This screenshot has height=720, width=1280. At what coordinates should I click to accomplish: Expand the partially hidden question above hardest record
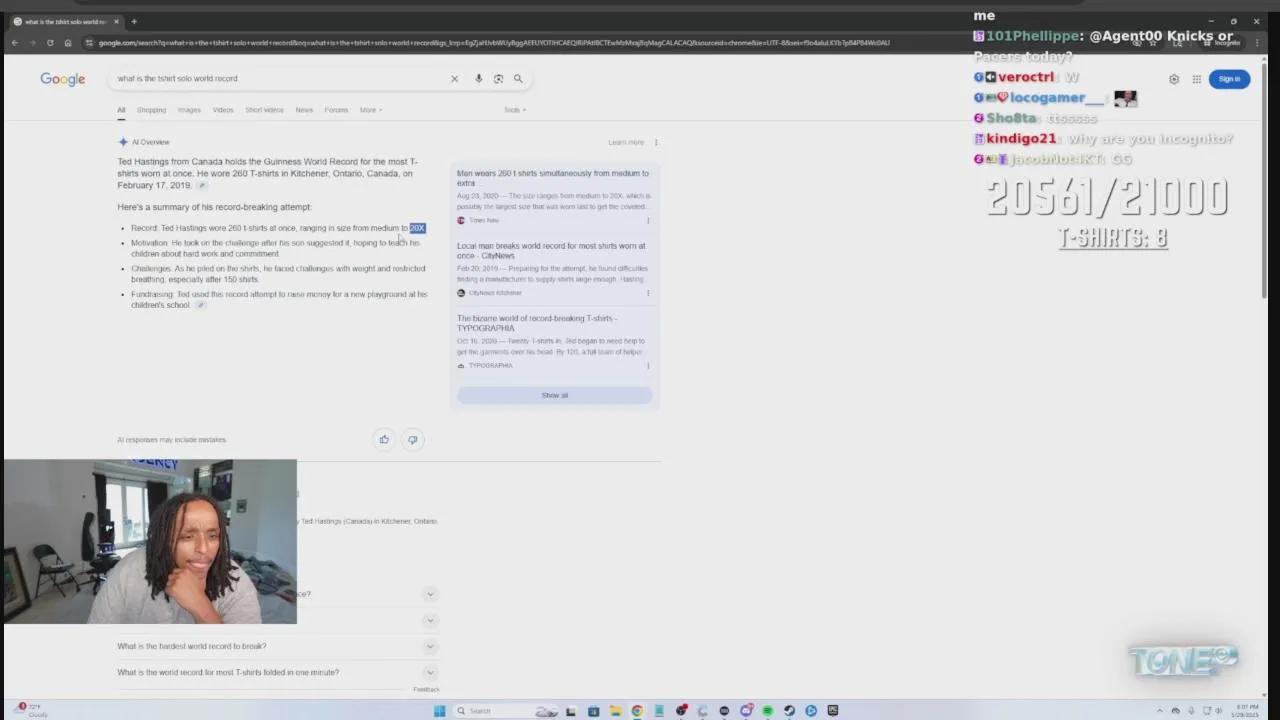click(430, 620)
